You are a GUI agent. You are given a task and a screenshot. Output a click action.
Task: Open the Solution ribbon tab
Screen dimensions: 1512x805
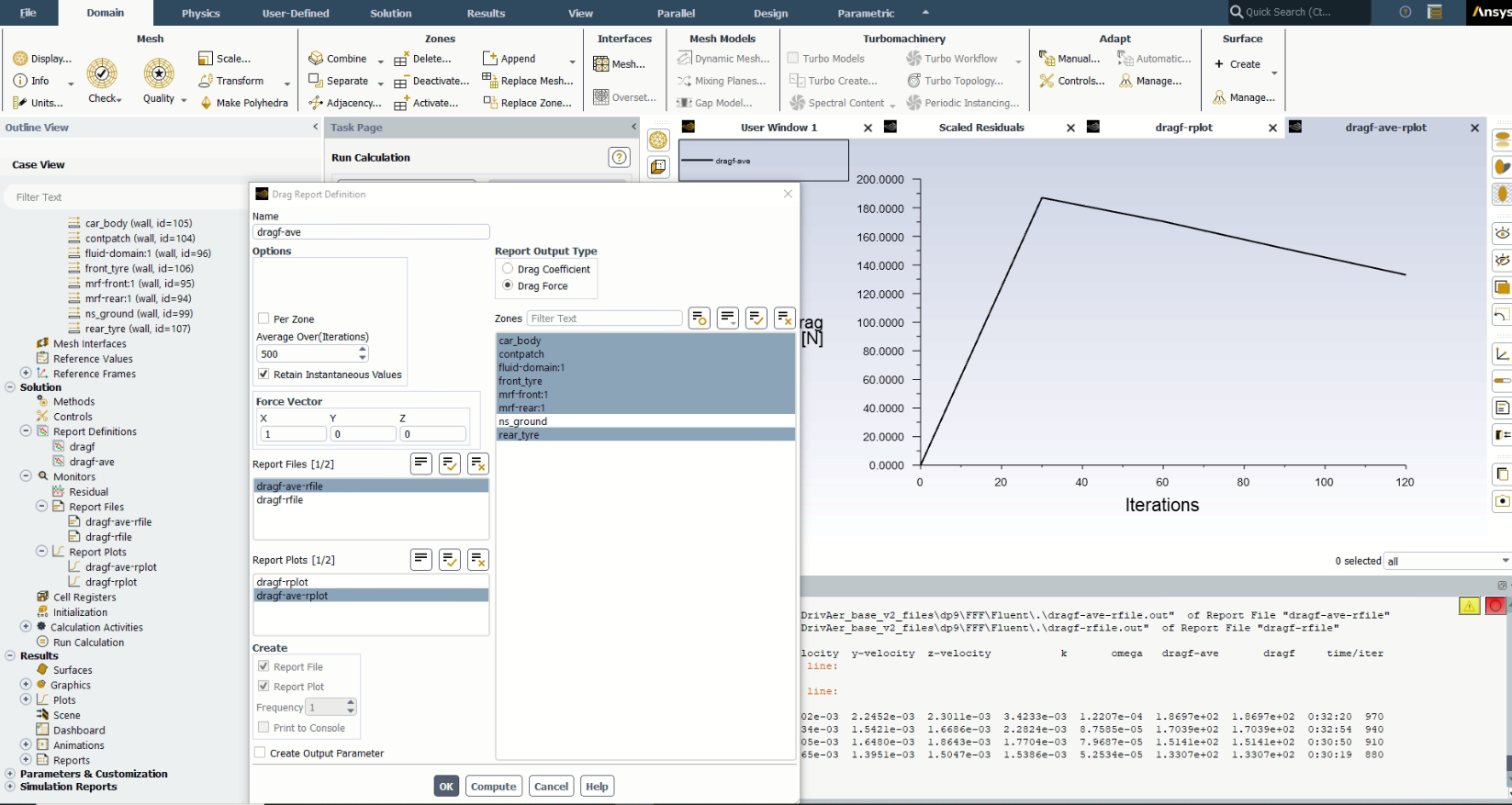[391, 13]
